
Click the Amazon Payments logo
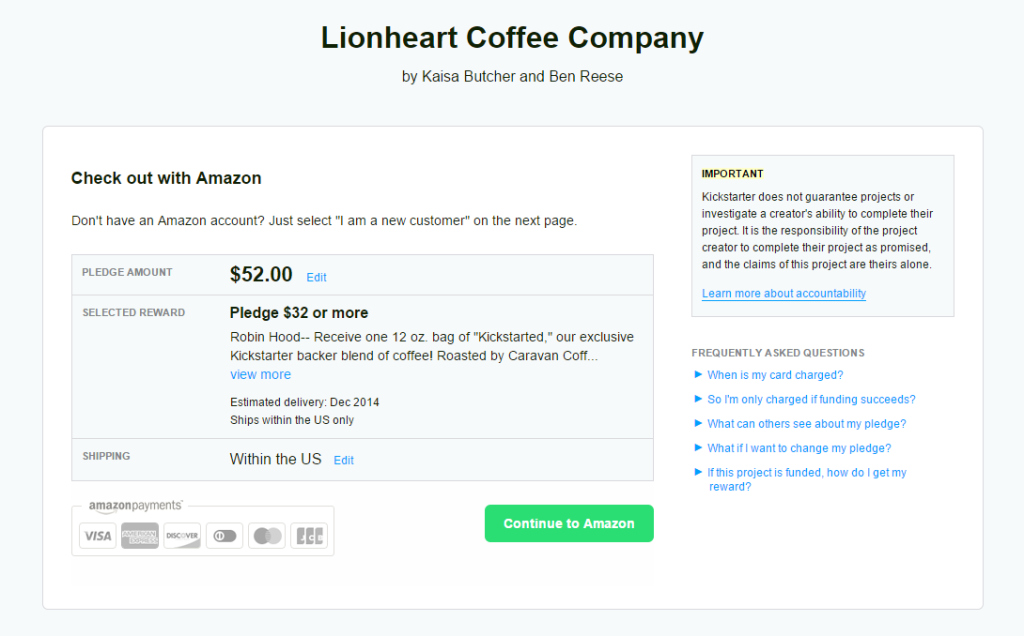point(136,506)
